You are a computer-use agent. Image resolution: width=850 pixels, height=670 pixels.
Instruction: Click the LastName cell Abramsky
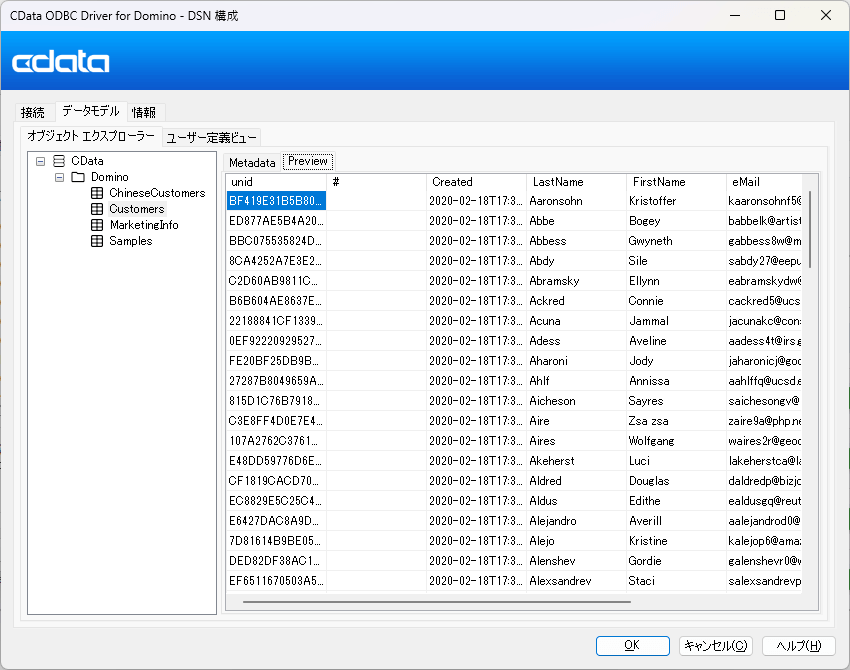[576, 281]
